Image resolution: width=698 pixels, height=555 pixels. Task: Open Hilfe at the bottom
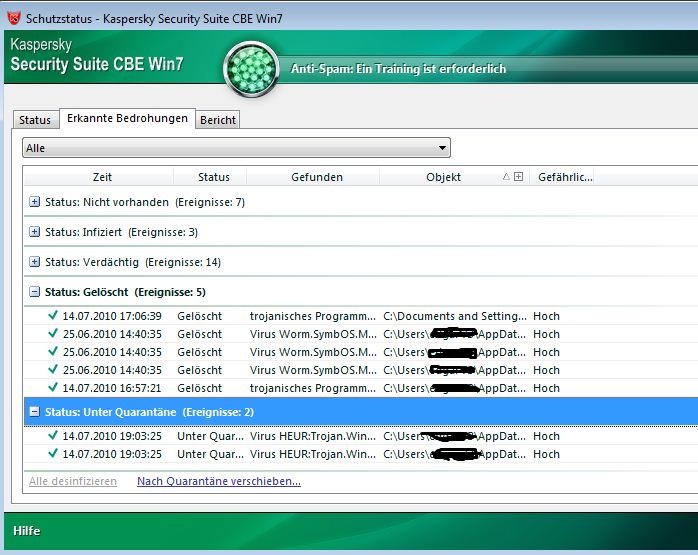click(27, 531)
